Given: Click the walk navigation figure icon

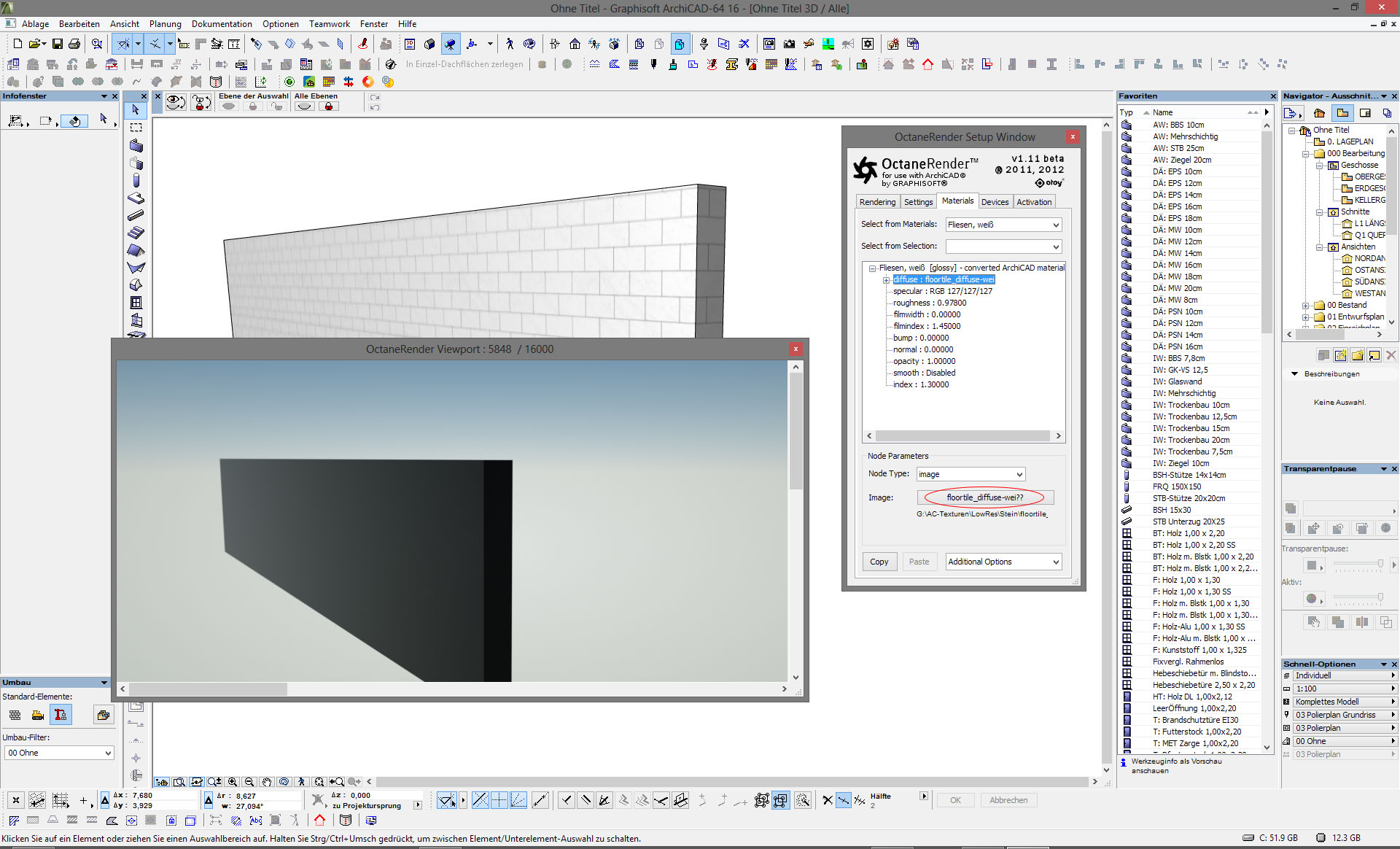Looking at the screenshot, I should coord(510,44).
